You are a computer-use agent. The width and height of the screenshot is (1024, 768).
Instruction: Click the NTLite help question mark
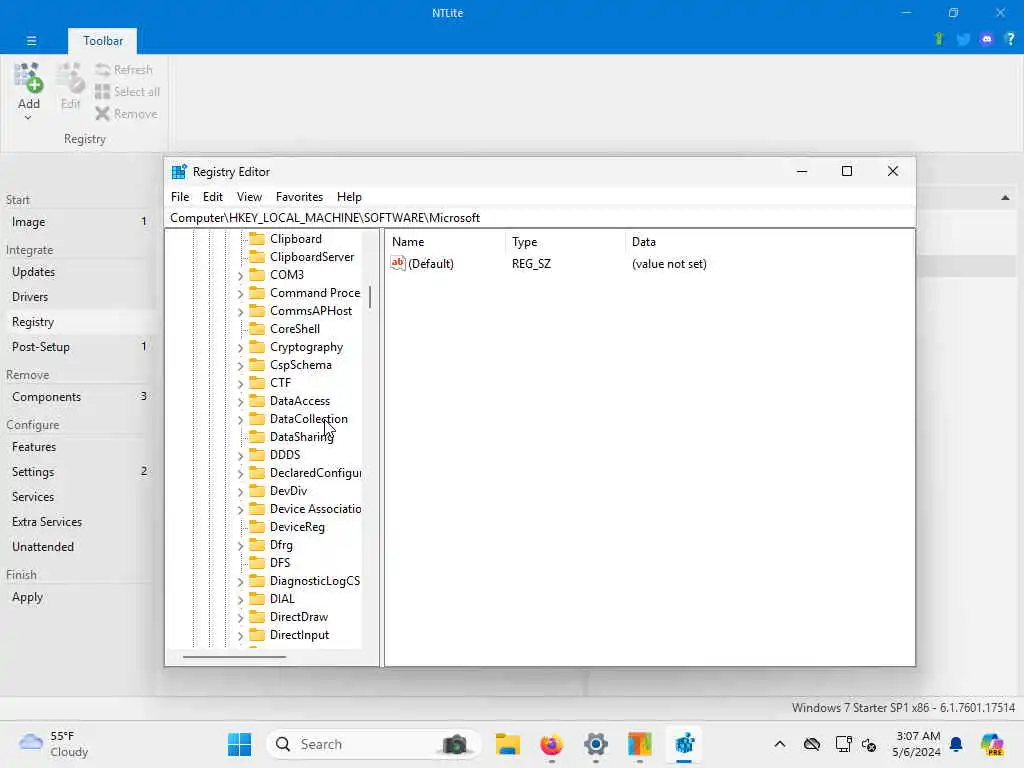[1010, 39]
